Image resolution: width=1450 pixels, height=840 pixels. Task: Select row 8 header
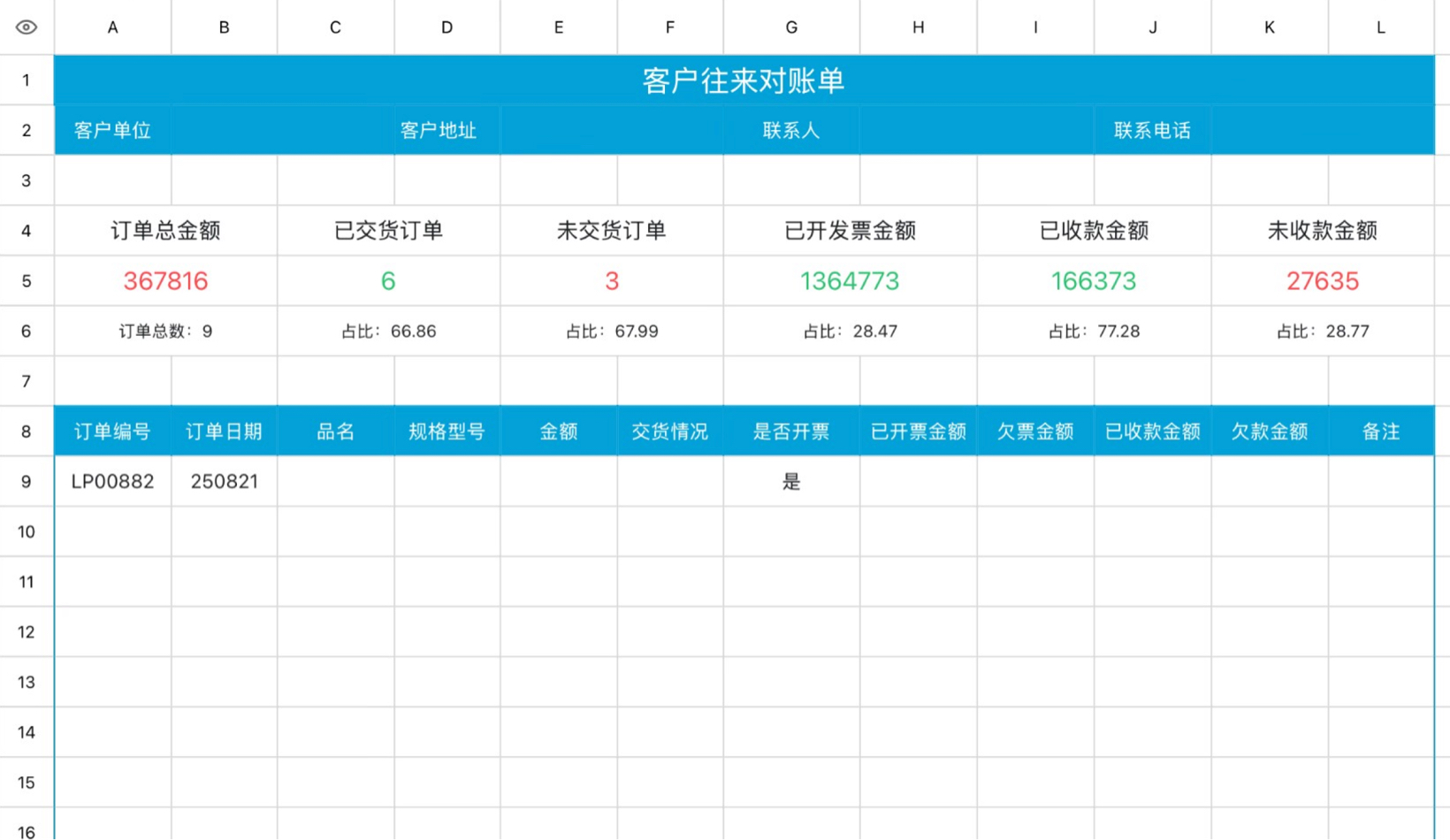pos(27,431)
